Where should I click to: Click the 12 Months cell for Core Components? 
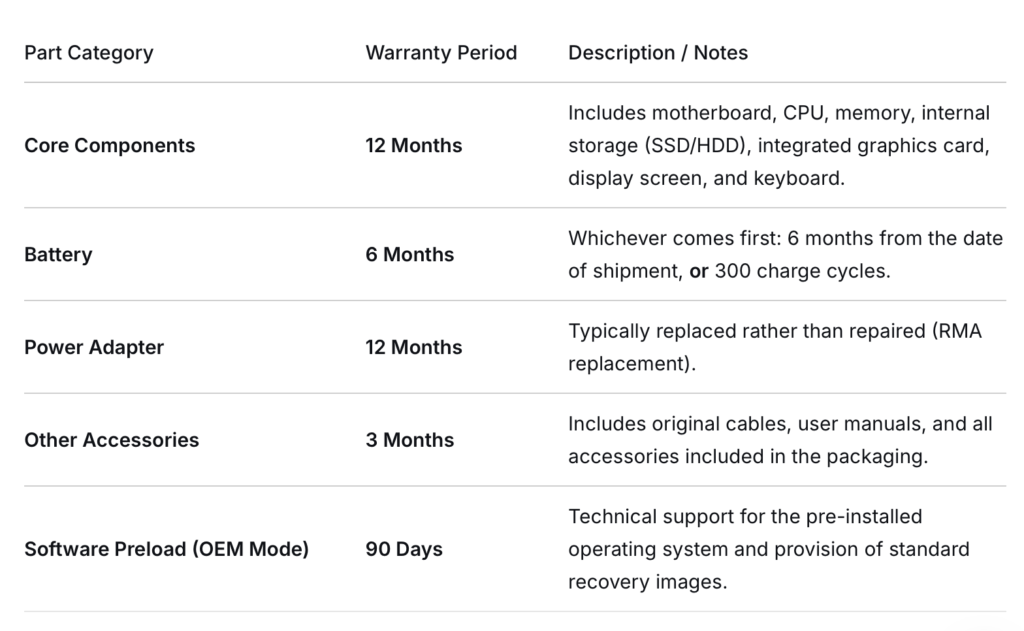click(x=414, y=145)
